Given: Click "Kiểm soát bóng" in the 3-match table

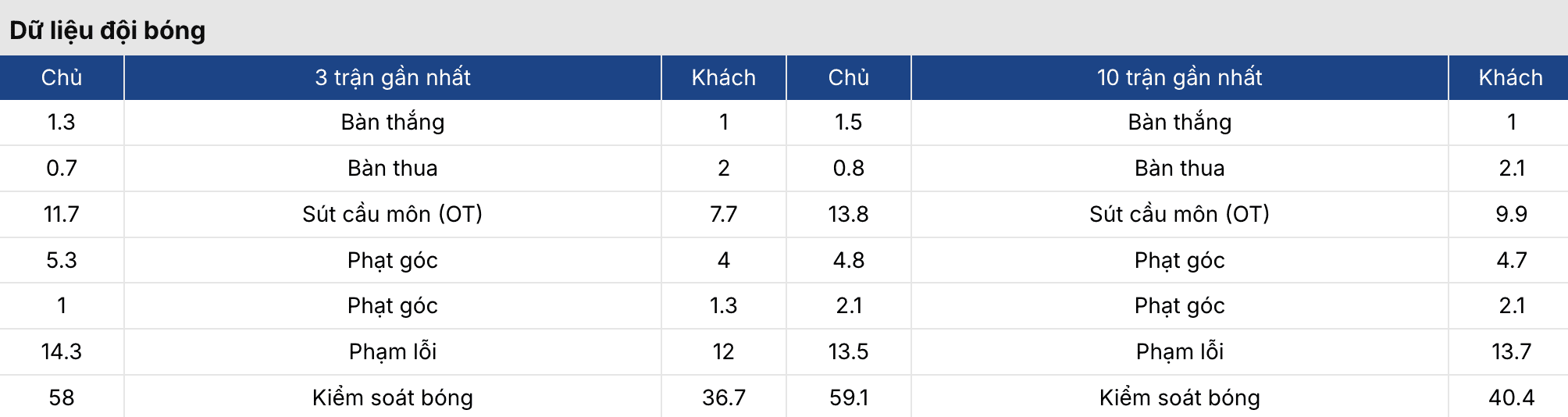Looking at the screenshot, I should pos(393,397).
